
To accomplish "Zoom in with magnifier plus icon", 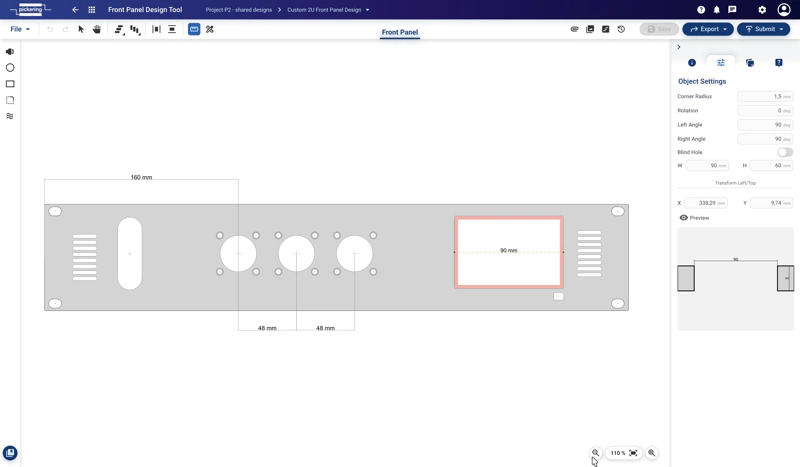I will (x=652, y=453).
